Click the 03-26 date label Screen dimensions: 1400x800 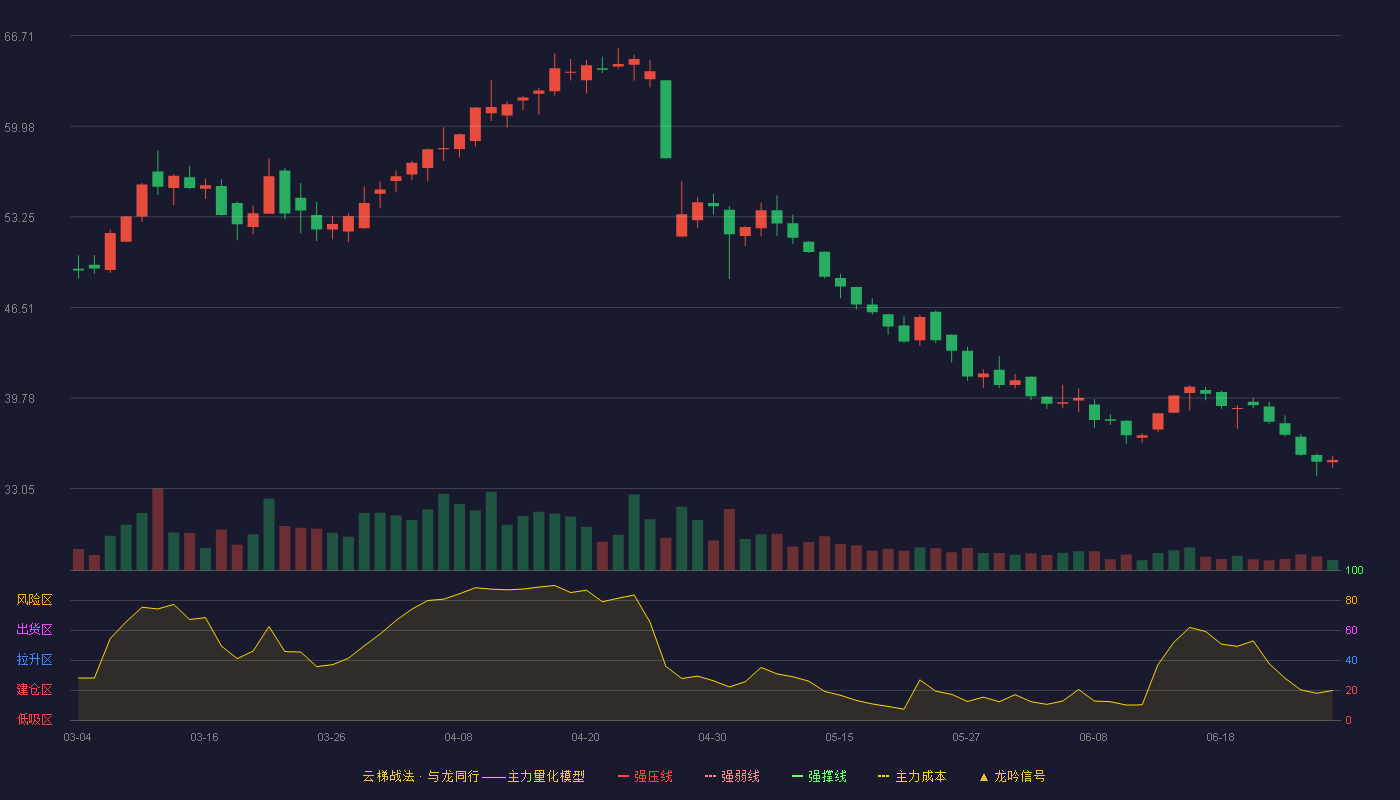[331, 737]
